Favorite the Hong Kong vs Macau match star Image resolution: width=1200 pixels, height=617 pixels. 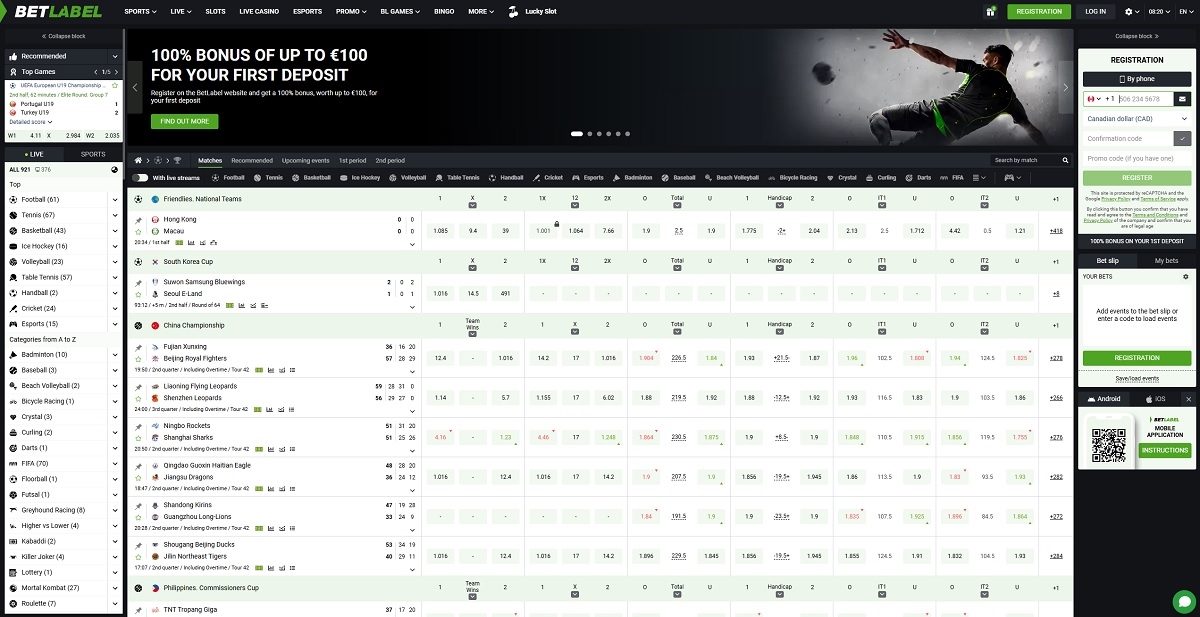[140, 231]
